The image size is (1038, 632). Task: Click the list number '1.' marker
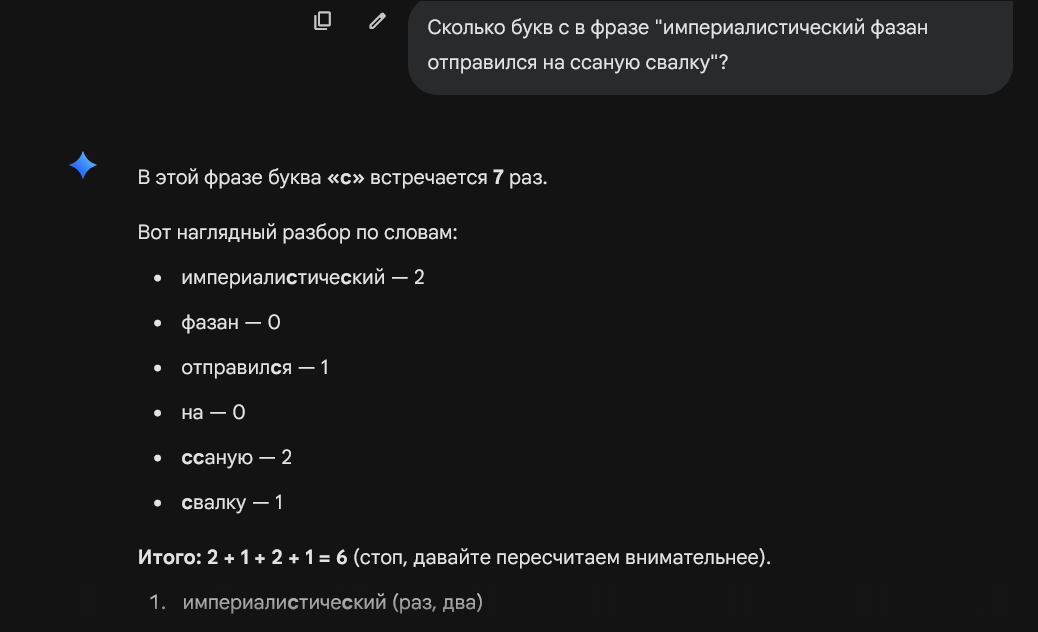(x=156, y=603)
